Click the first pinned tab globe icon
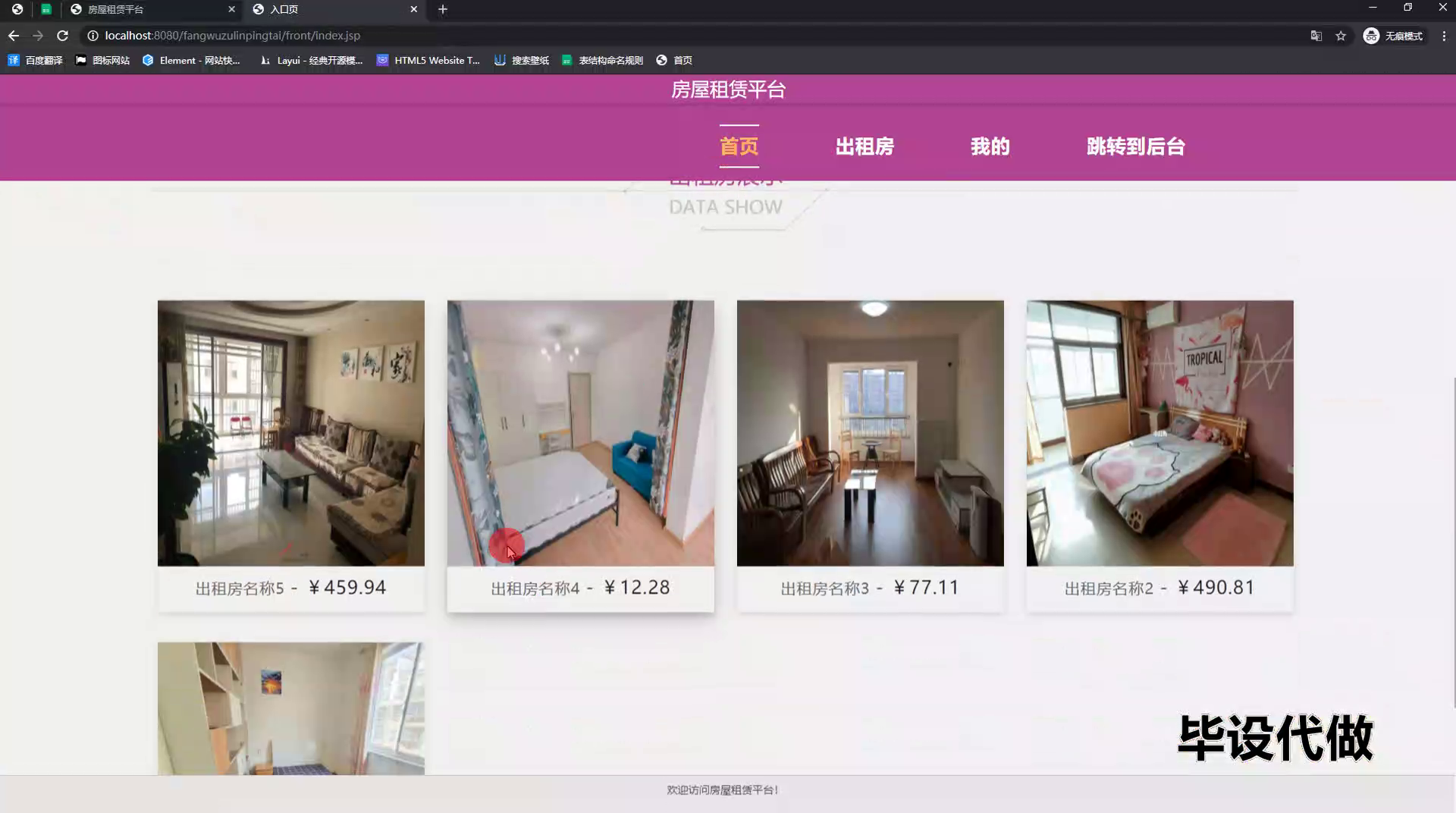This screenshot has height=813, width=1456. coord(17,9)
